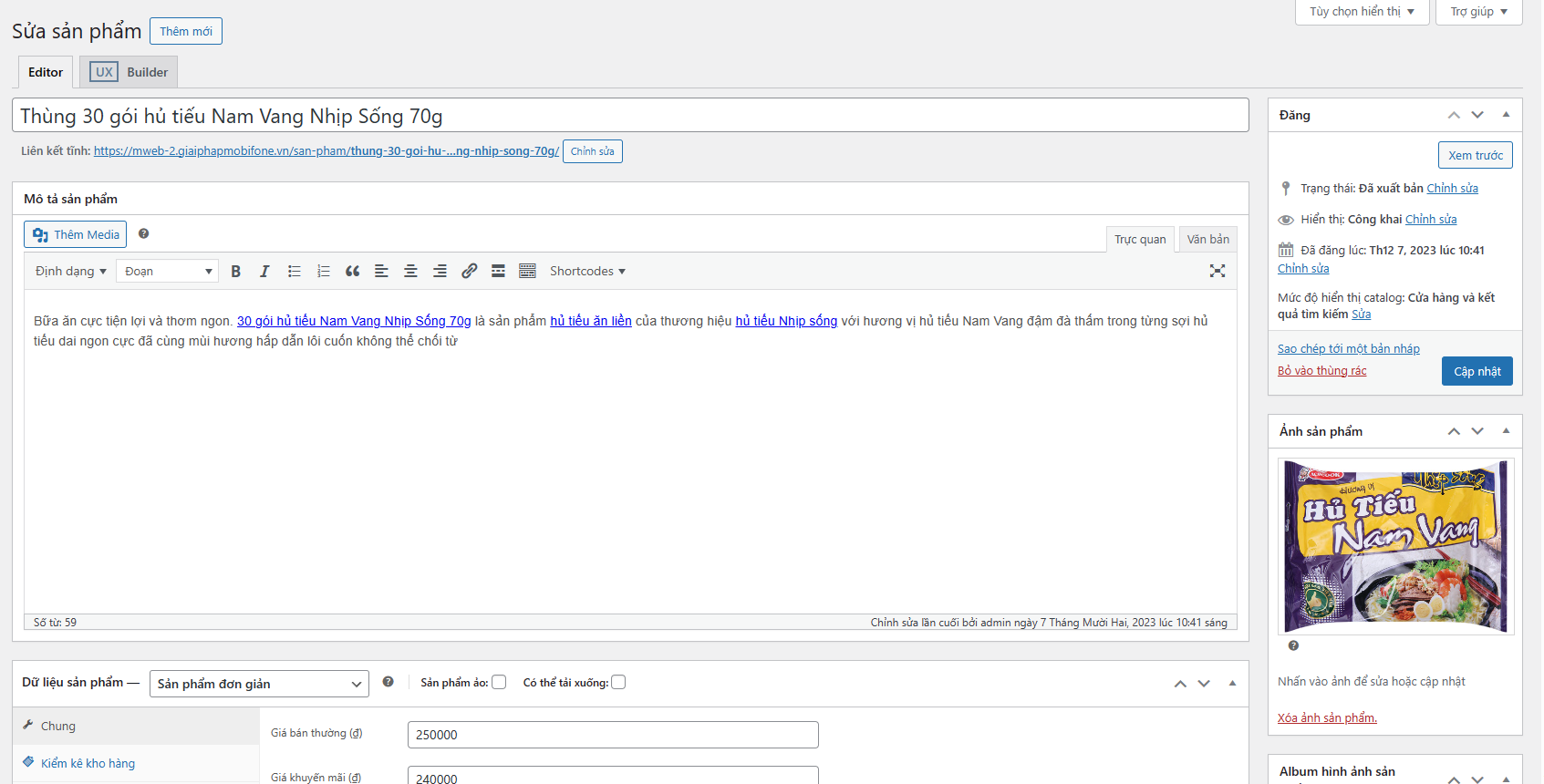Insert Read More tag
Screen dimensions: 1544x784
[x=498, y=271]
